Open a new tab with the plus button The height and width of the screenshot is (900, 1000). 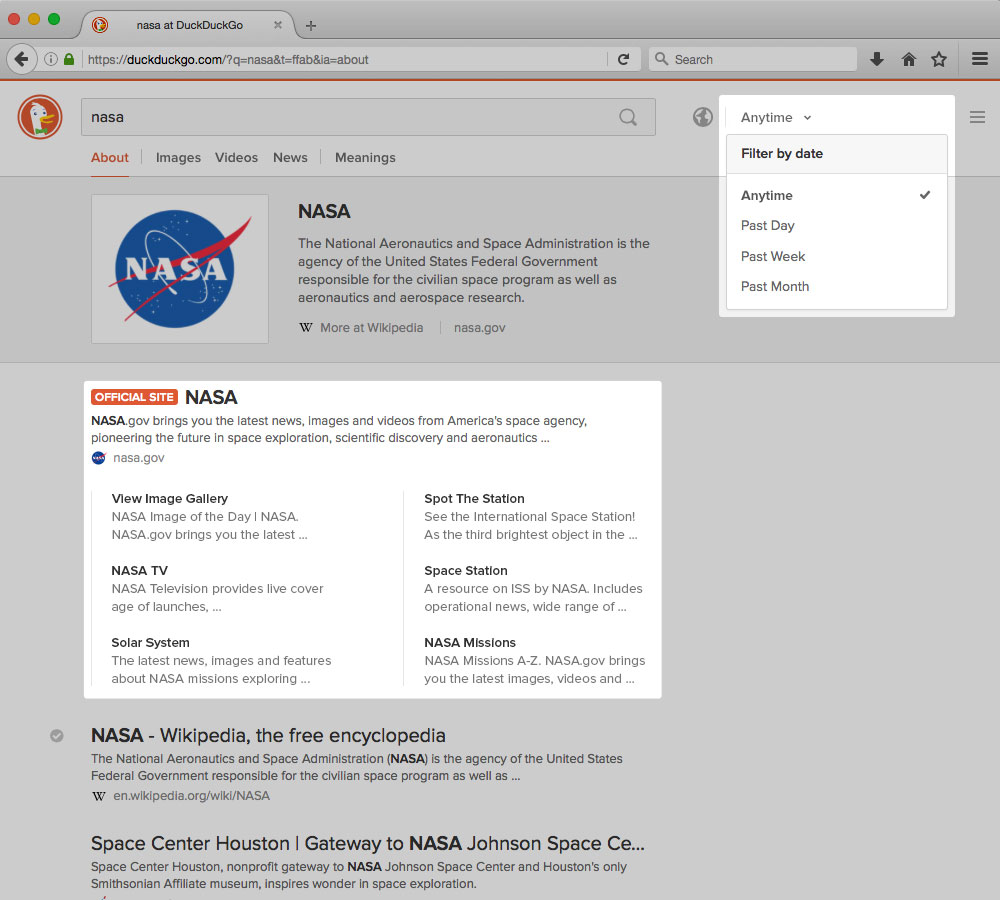(310, 25)
